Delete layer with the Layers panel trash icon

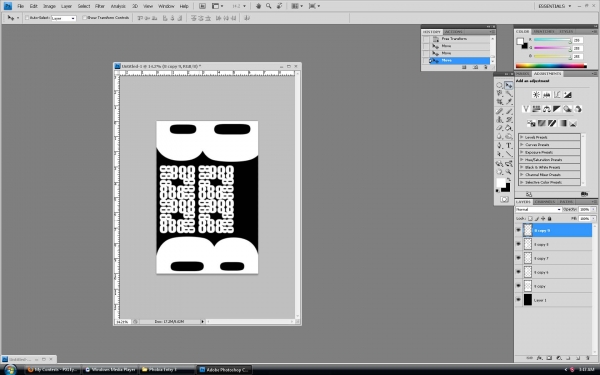(x=588, y=358)
